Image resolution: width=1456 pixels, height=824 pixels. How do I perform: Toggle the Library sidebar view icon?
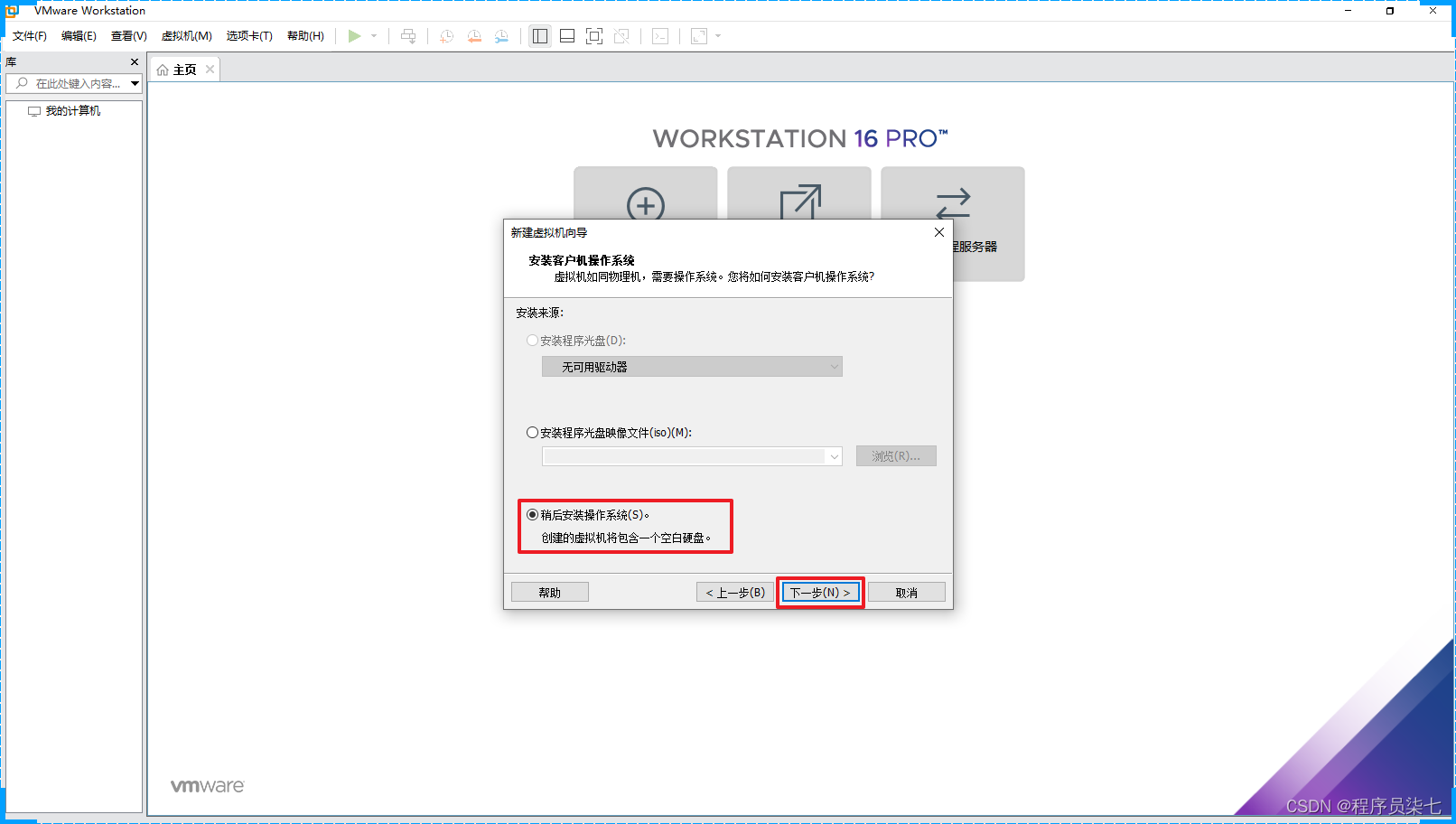(x=540, y=36)
